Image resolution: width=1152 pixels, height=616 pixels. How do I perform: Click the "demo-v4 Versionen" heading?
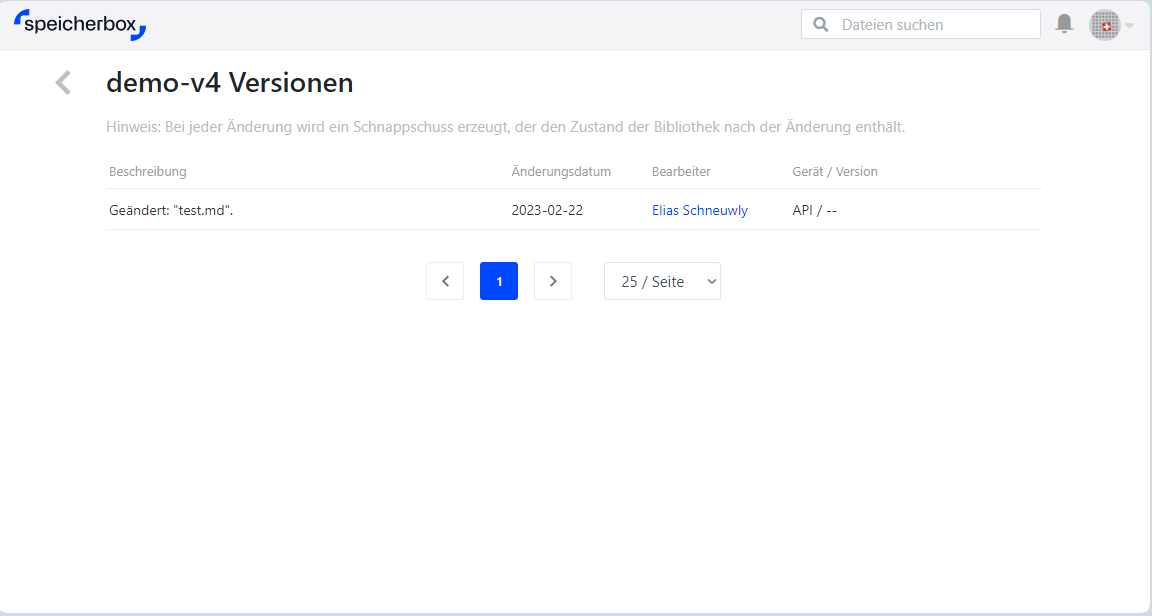pyautogui.click(x=230, y=83)
